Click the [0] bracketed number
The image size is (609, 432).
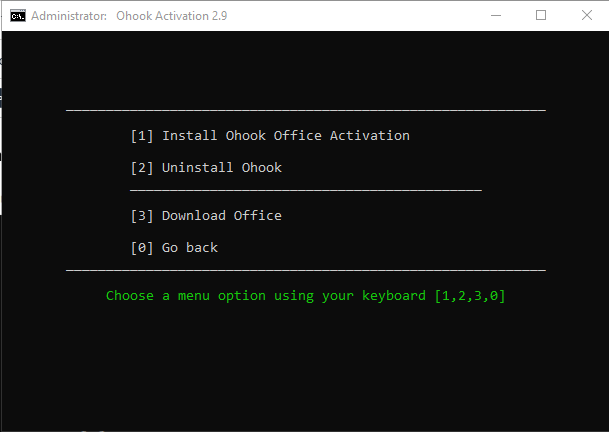pyautogui.click(x=142, y=248)
